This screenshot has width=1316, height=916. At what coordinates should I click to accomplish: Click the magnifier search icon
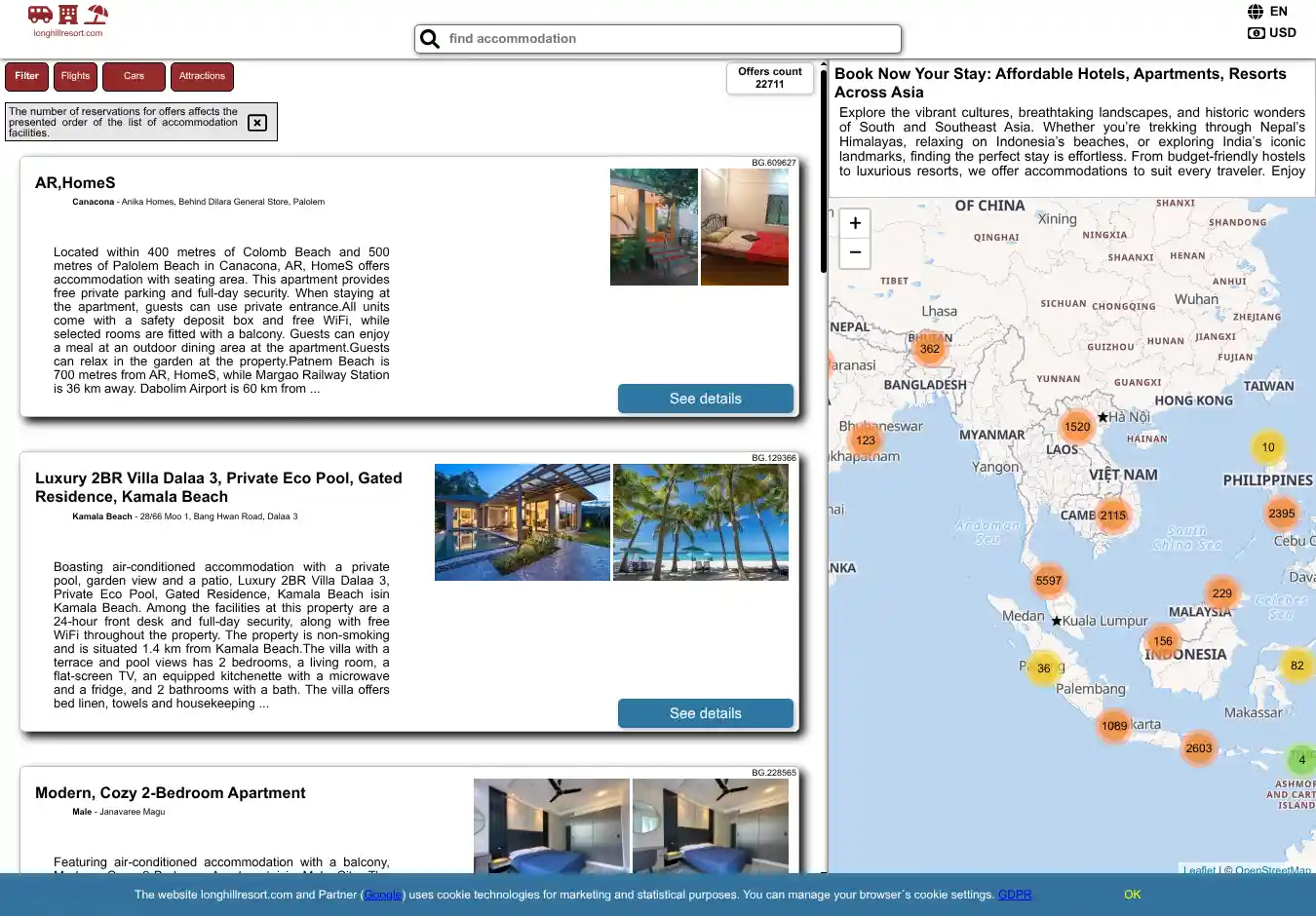point(430,39)
